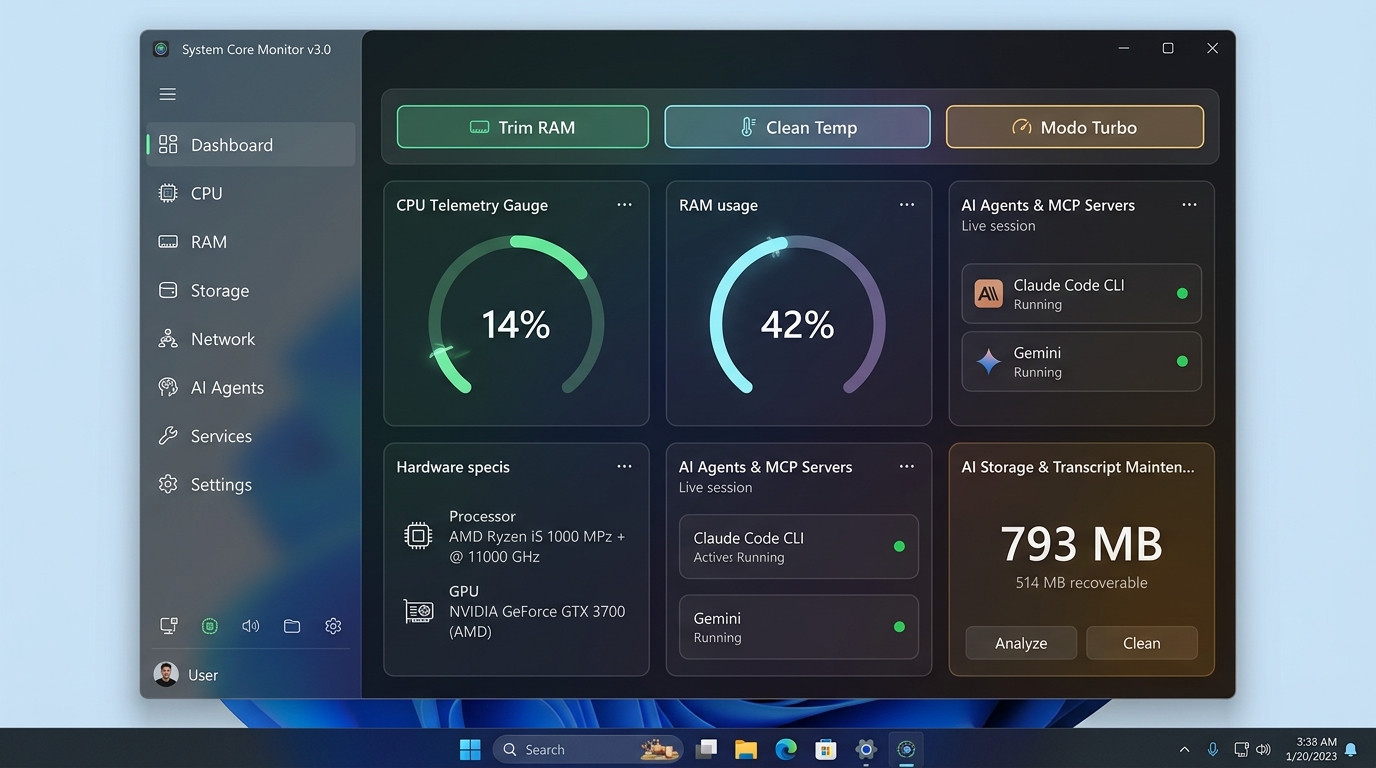Viewport: 1376px width, 768px height.
Task: Click the Clean Temp button
Action: 798,127
